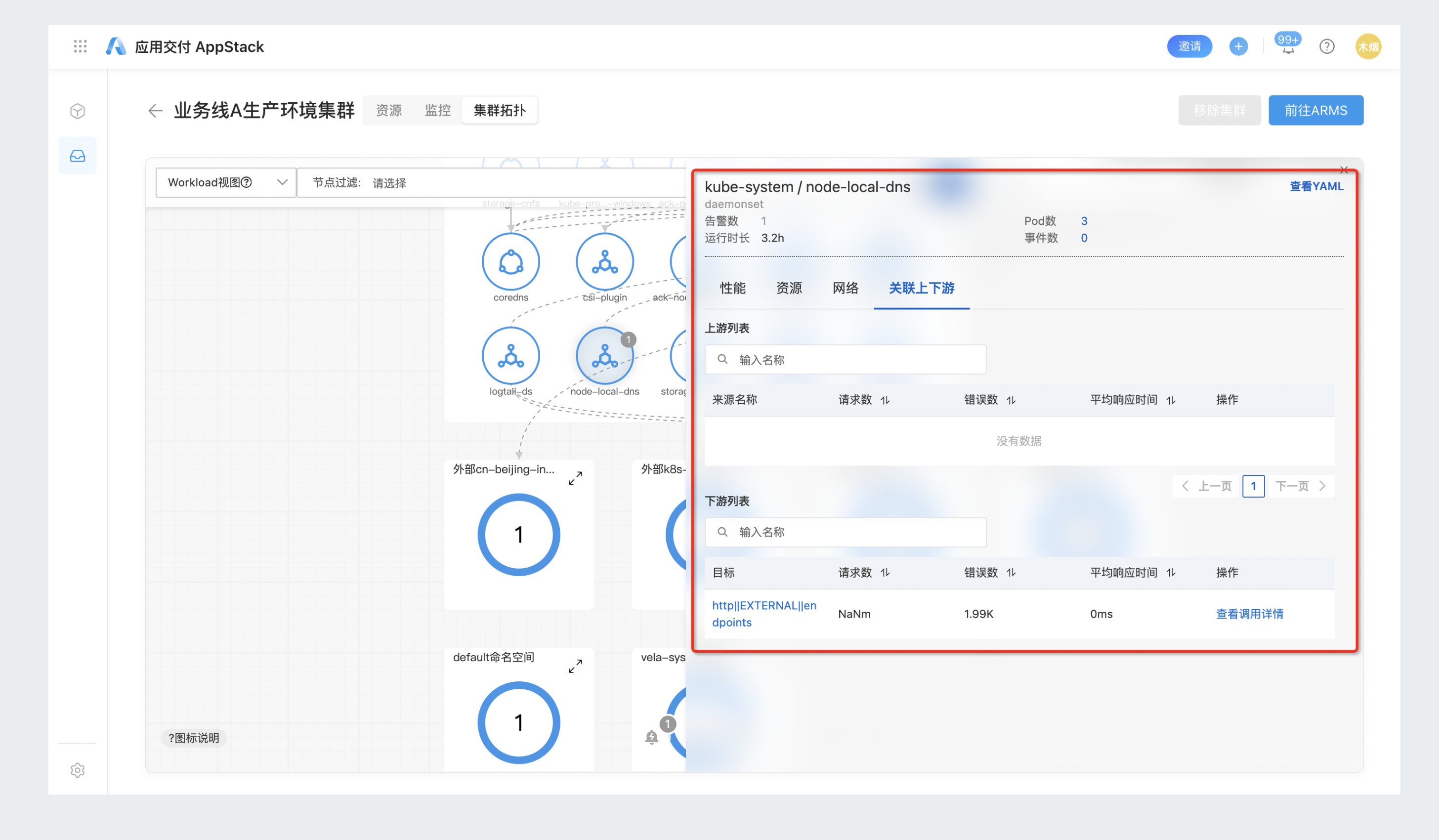
Task: Open the help question mark icon
Action: (1326, 46)
